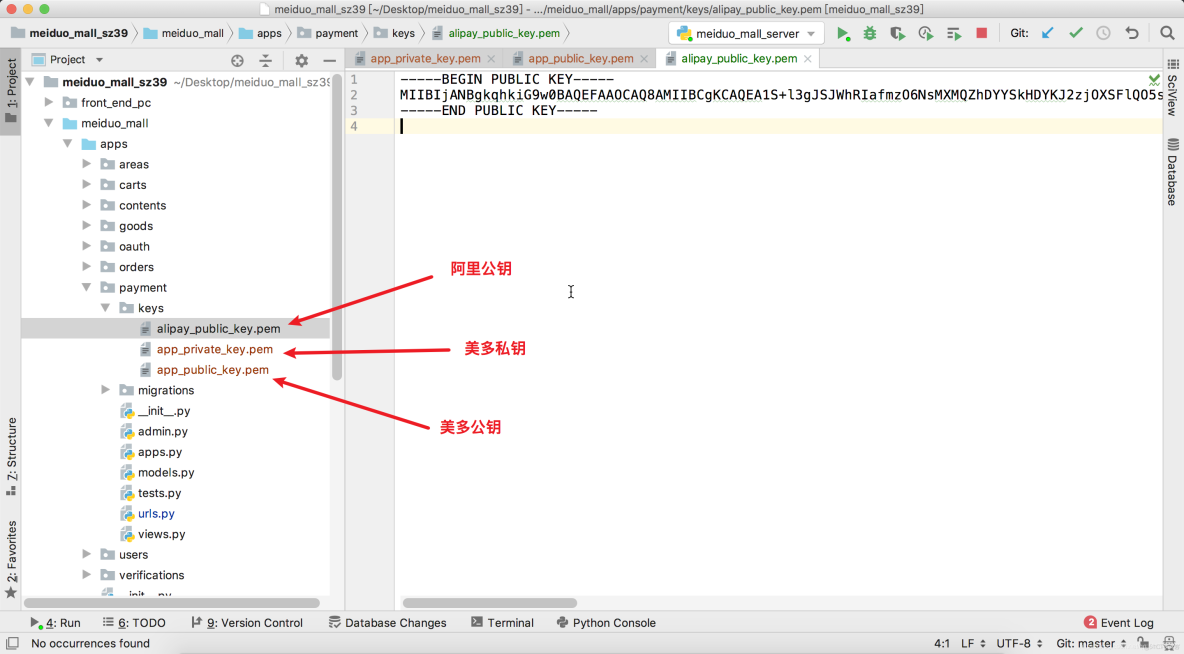
Task: Collapse the payment folder
Action: (86, 287)
